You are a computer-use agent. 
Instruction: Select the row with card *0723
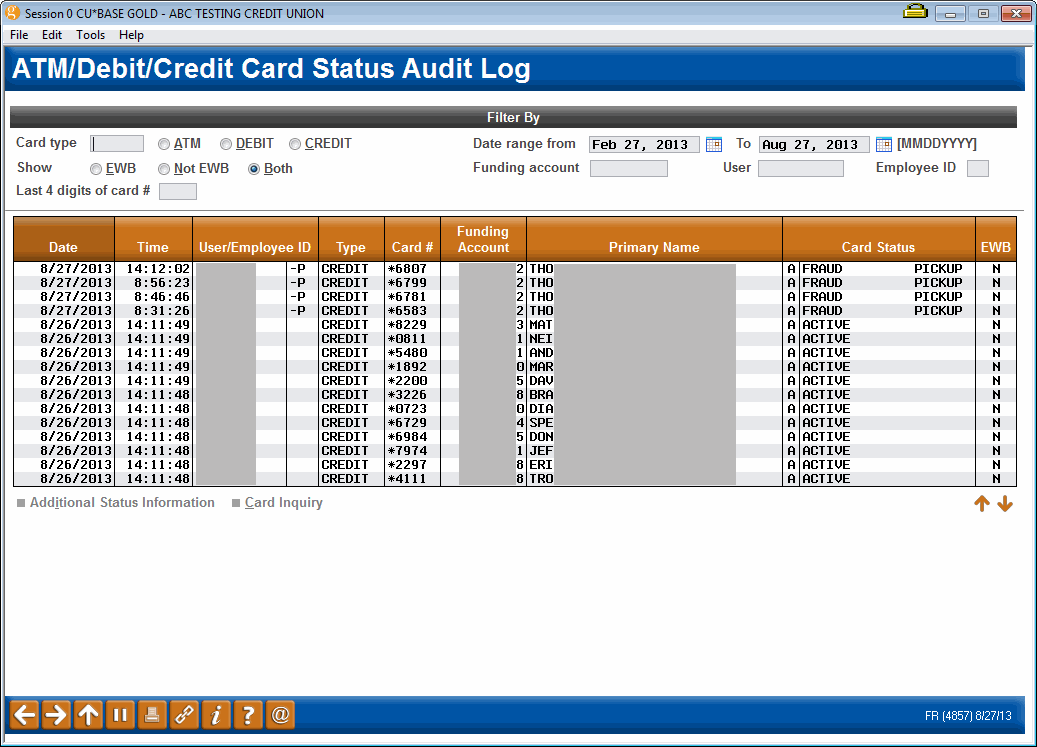(515, 409)
